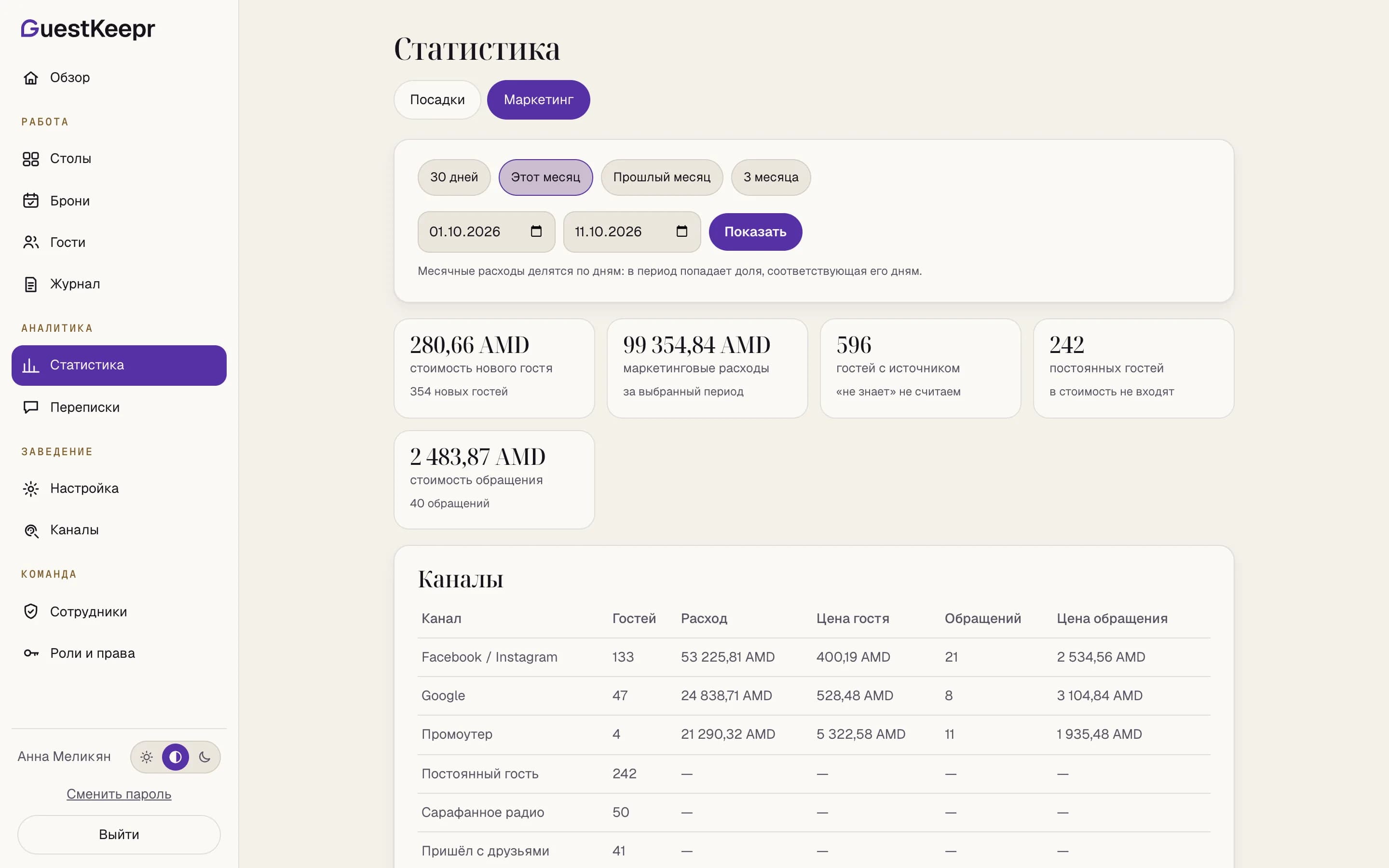
Task: Click the Google channel row name
Action: (x=443, y=696)
